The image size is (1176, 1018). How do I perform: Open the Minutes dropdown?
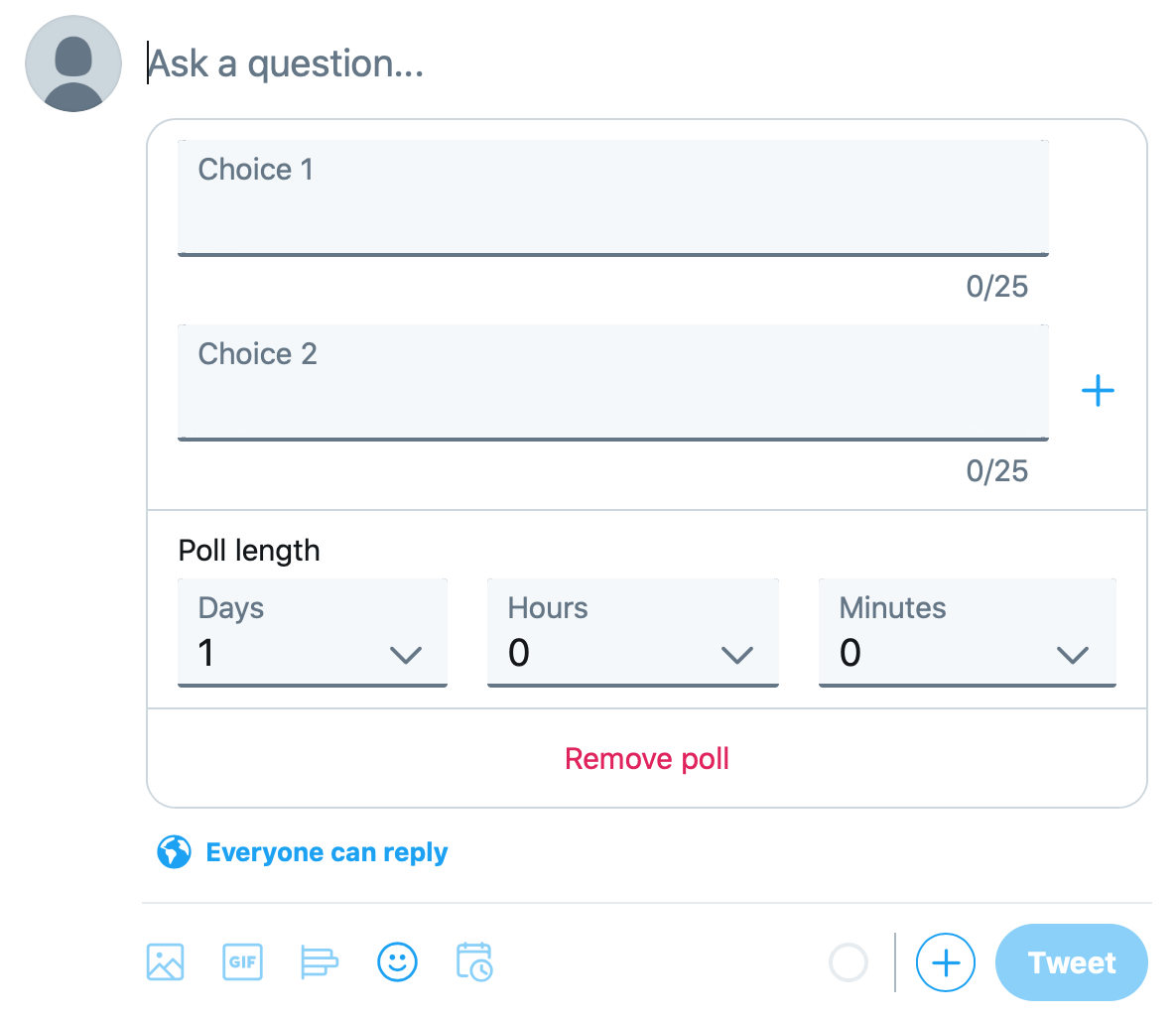(x=968, y=633)
